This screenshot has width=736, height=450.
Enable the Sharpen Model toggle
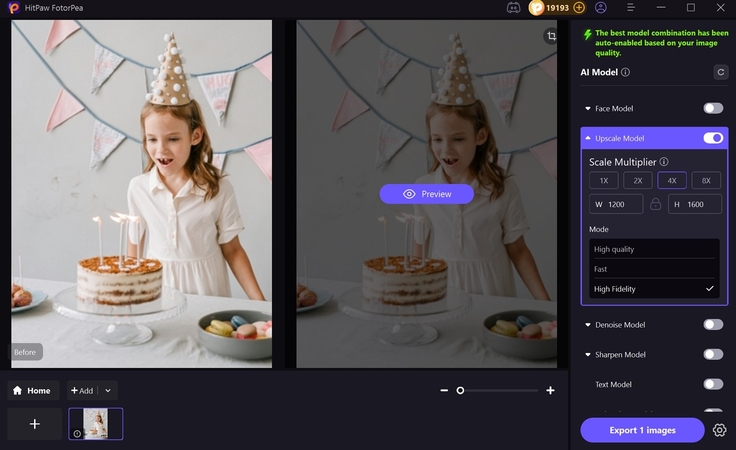(713, 355)
